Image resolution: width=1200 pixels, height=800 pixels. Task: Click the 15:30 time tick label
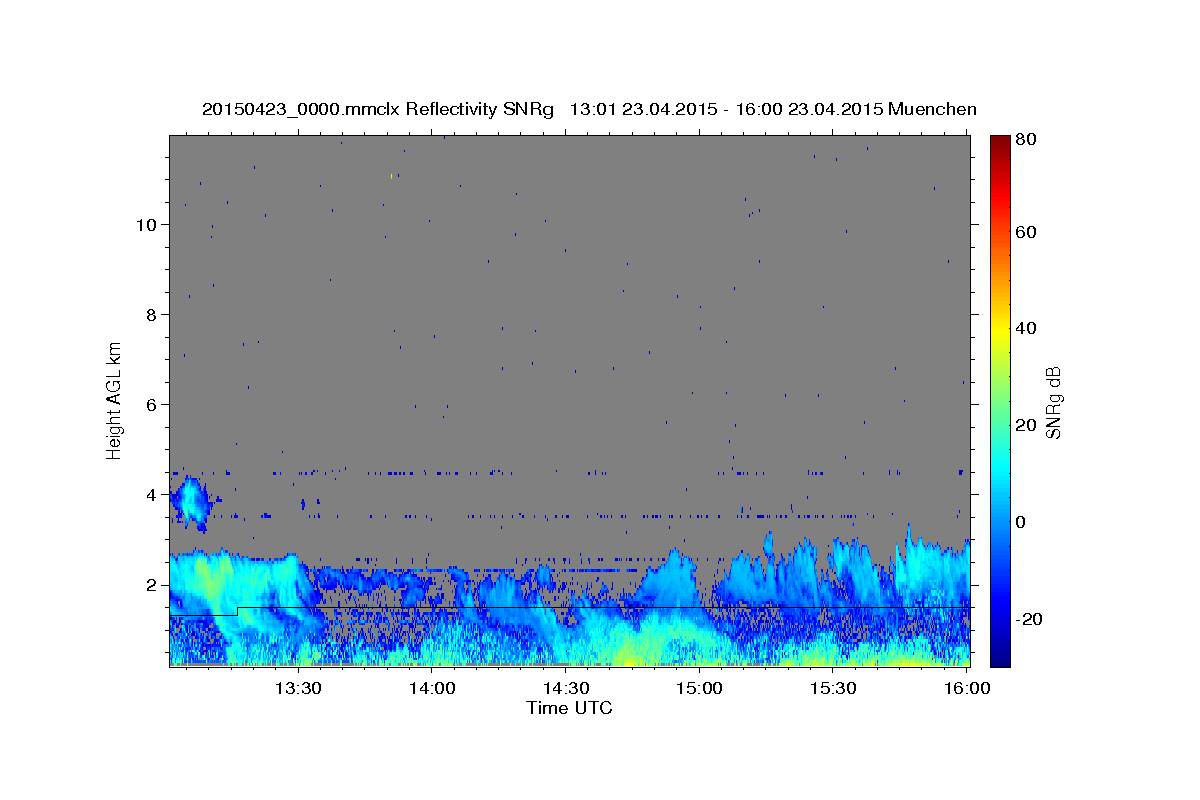pyautogui.click(x=833, y=688)
